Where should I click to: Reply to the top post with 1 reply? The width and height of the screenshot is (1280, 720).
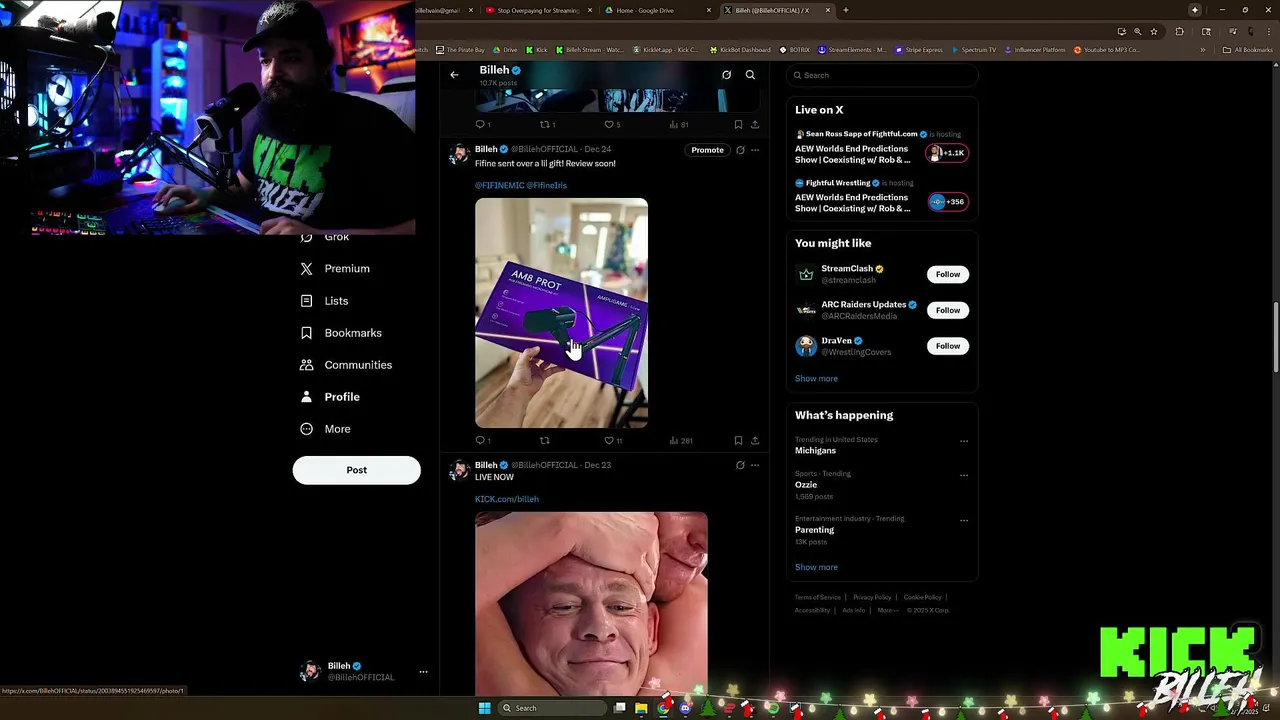481,125
